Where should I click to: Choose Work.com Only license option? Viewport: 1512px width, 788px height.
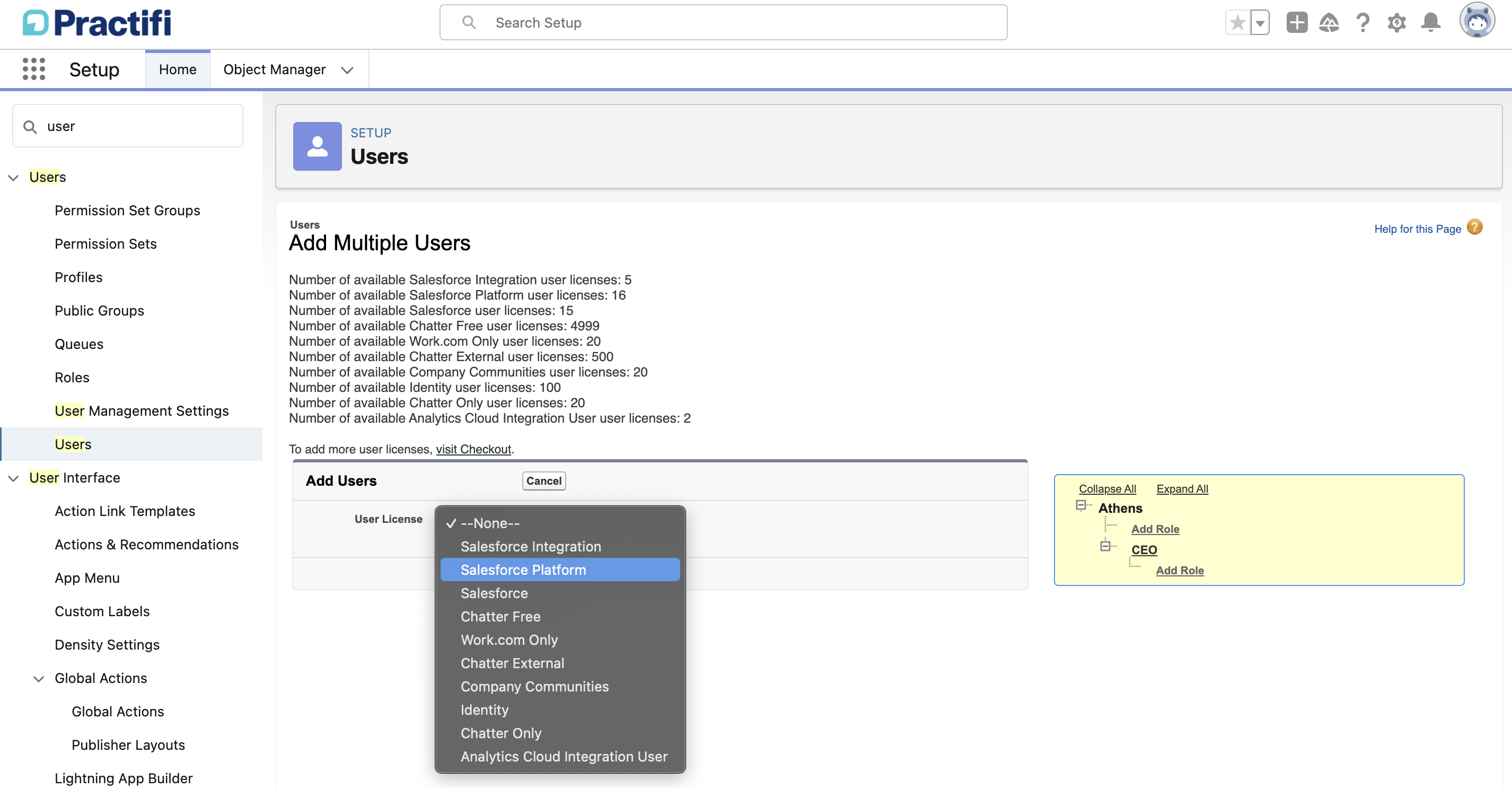[x=560, y=640]
